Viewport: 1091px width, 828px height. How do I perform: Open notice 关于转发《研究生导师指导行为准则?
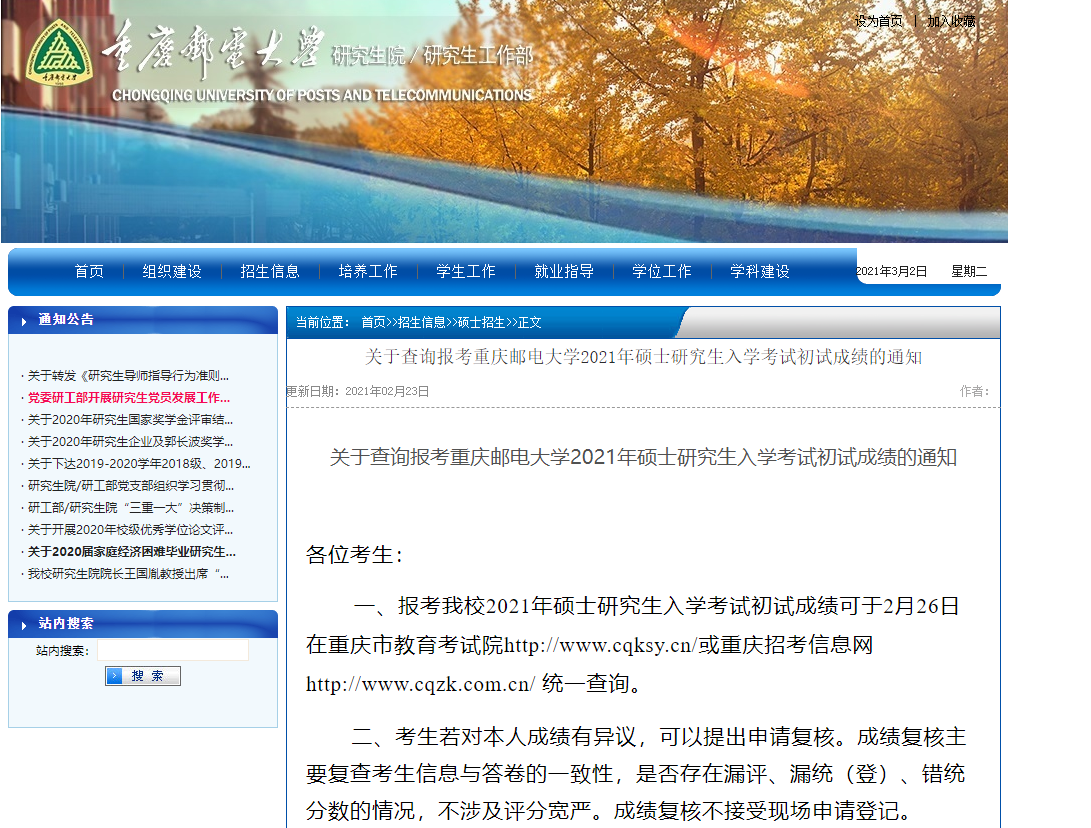coord(128,376)
